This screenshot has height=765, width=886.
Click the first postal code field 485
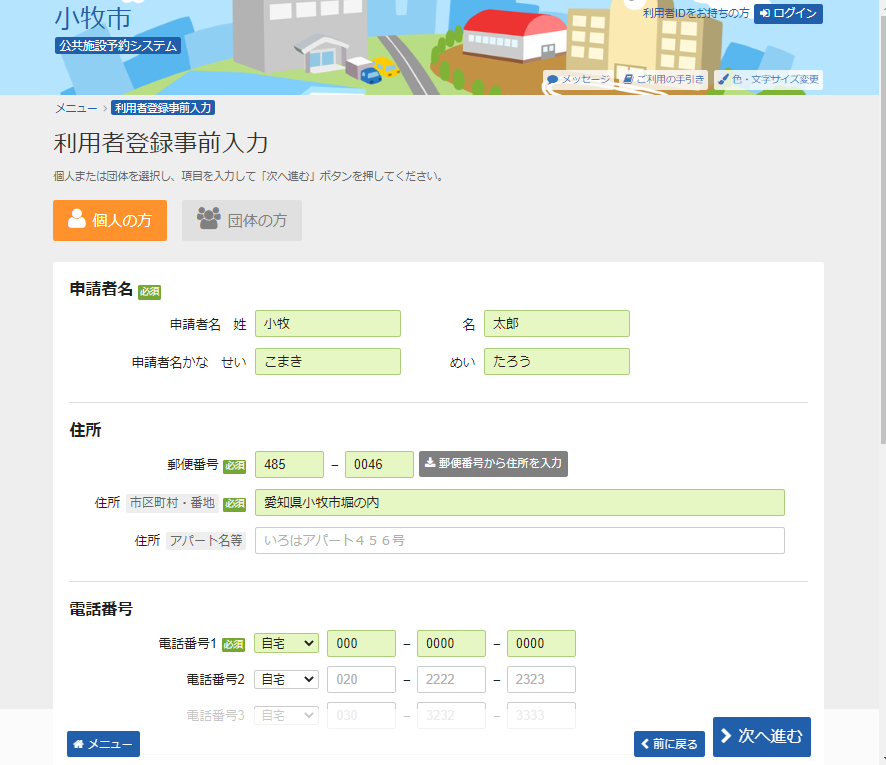point(289,464)
